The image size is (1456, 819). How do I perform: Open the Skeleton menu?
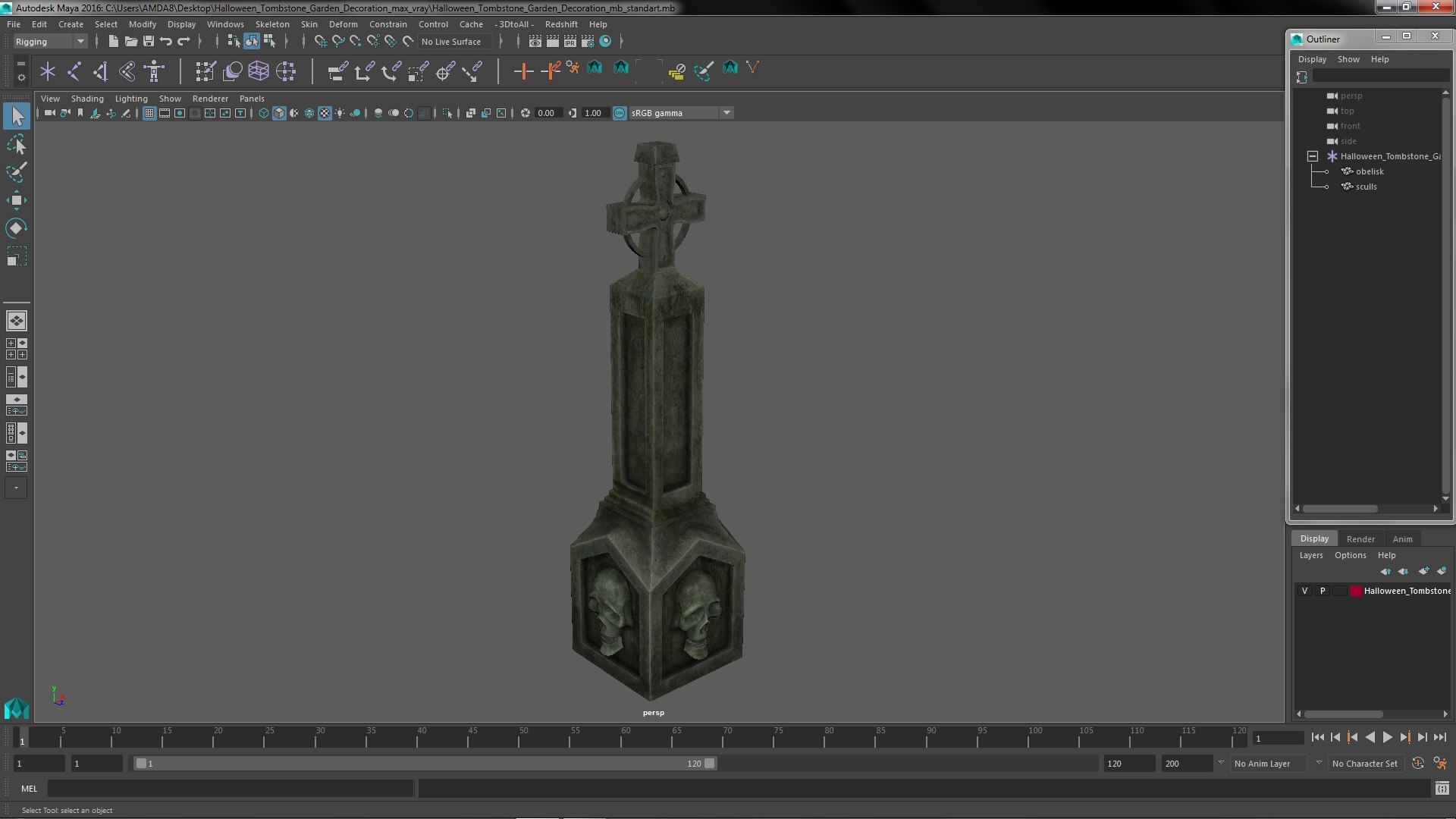(x=272, y=24)
